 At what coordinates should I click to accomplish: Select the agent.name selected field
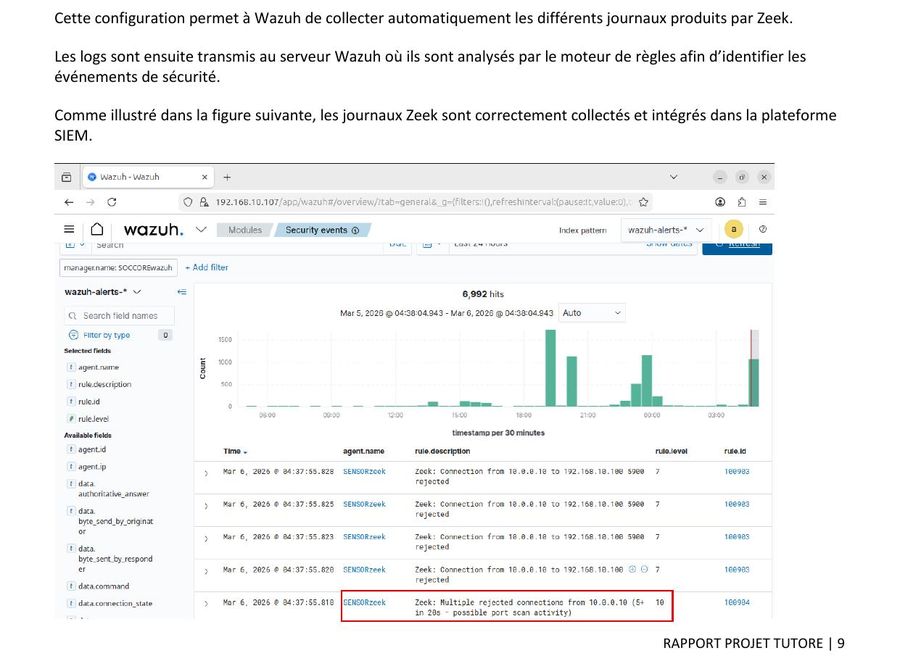click(98, 367)
